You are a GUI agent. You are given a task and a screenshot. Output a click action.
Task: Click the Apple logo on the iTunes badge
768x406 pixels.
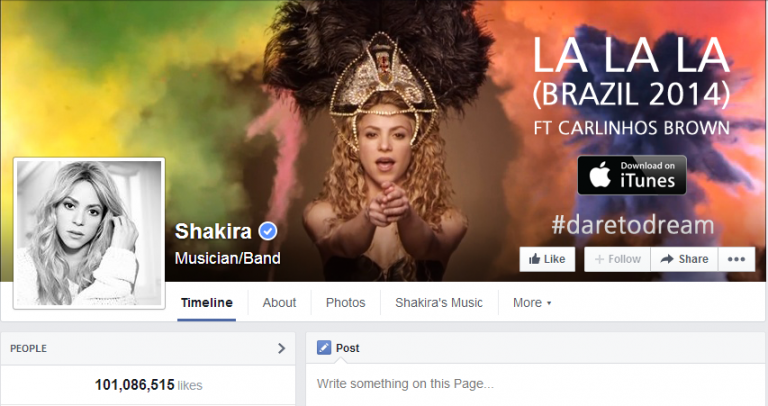600,175
